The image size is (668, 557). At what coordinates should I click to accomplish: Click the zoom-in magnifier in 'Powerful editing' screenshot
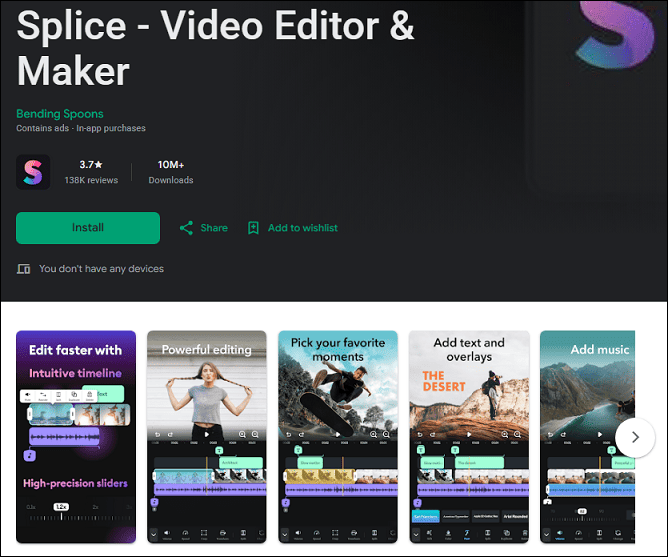tap(242, 434)
